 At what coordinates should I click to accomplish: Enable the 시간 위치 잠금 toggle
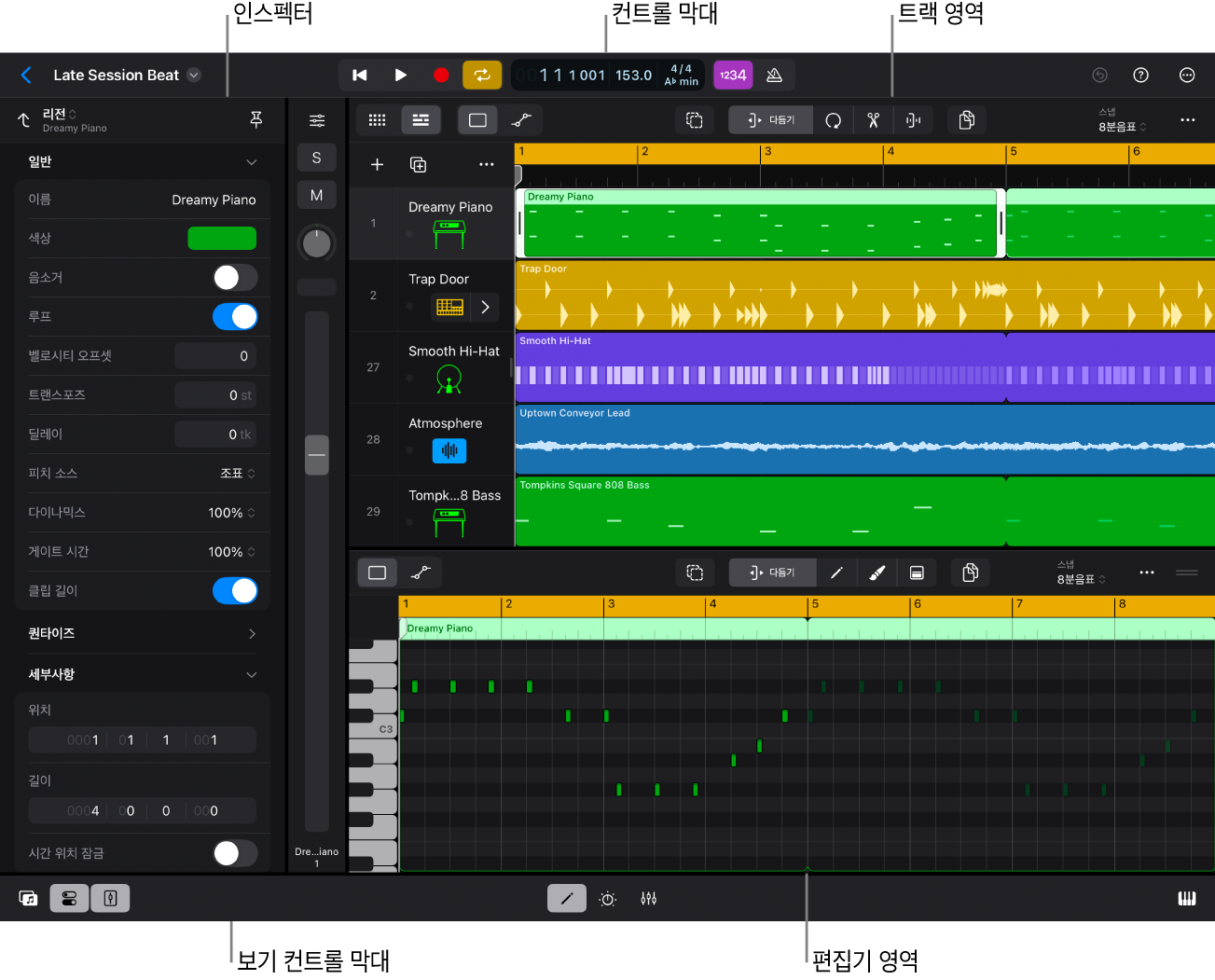[234, 853]
